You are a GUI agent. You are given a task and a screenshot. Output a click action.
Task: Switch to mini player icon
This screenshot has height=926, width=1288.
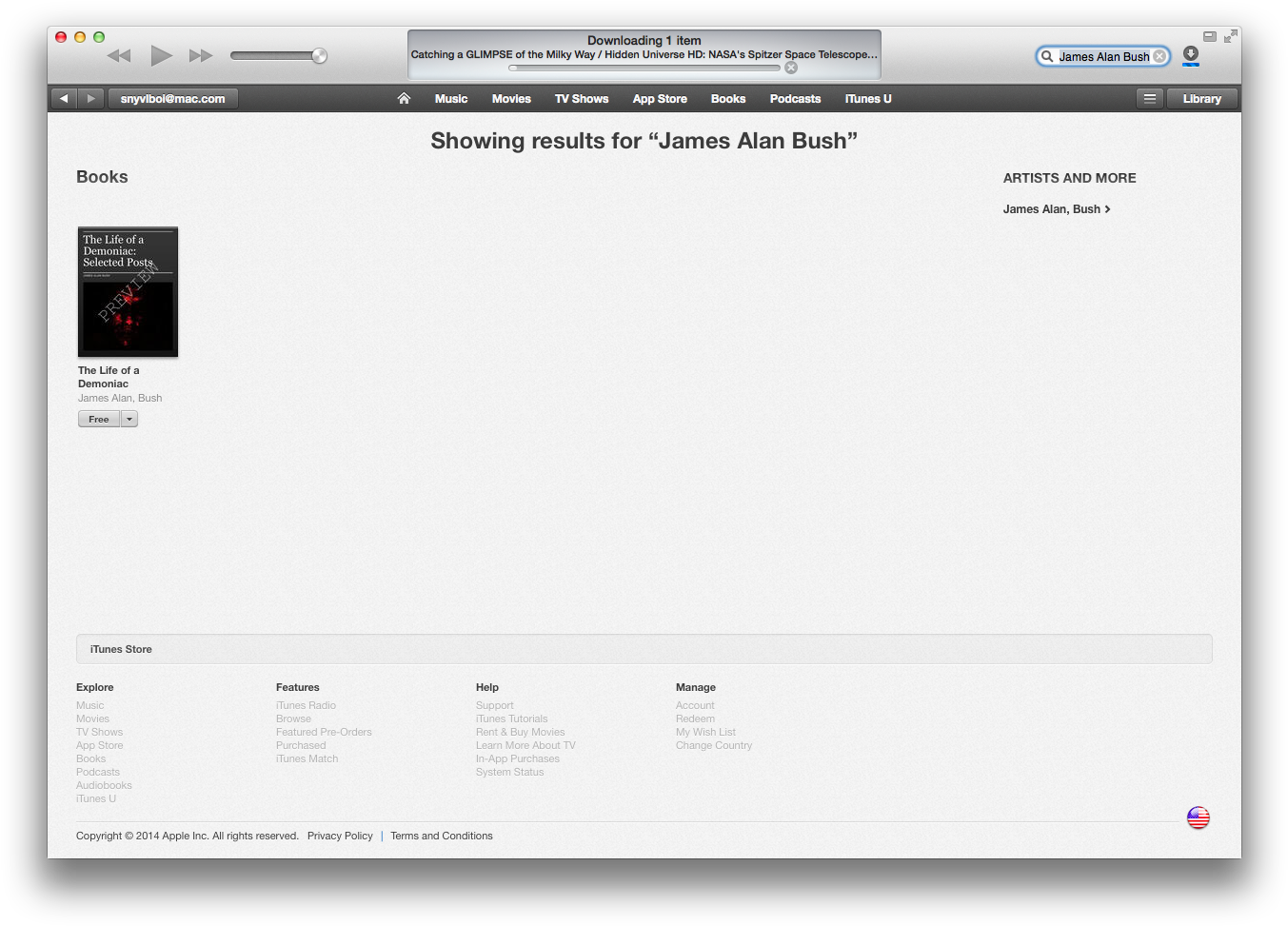(x=1210, y=36)
